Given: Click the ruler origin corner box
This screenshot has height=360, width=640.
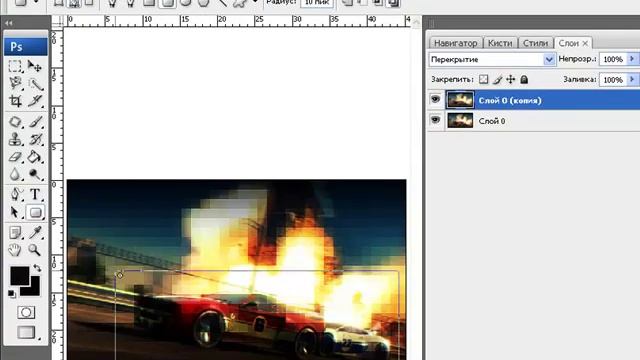Looking at the screenshot, I should (58, 22).
